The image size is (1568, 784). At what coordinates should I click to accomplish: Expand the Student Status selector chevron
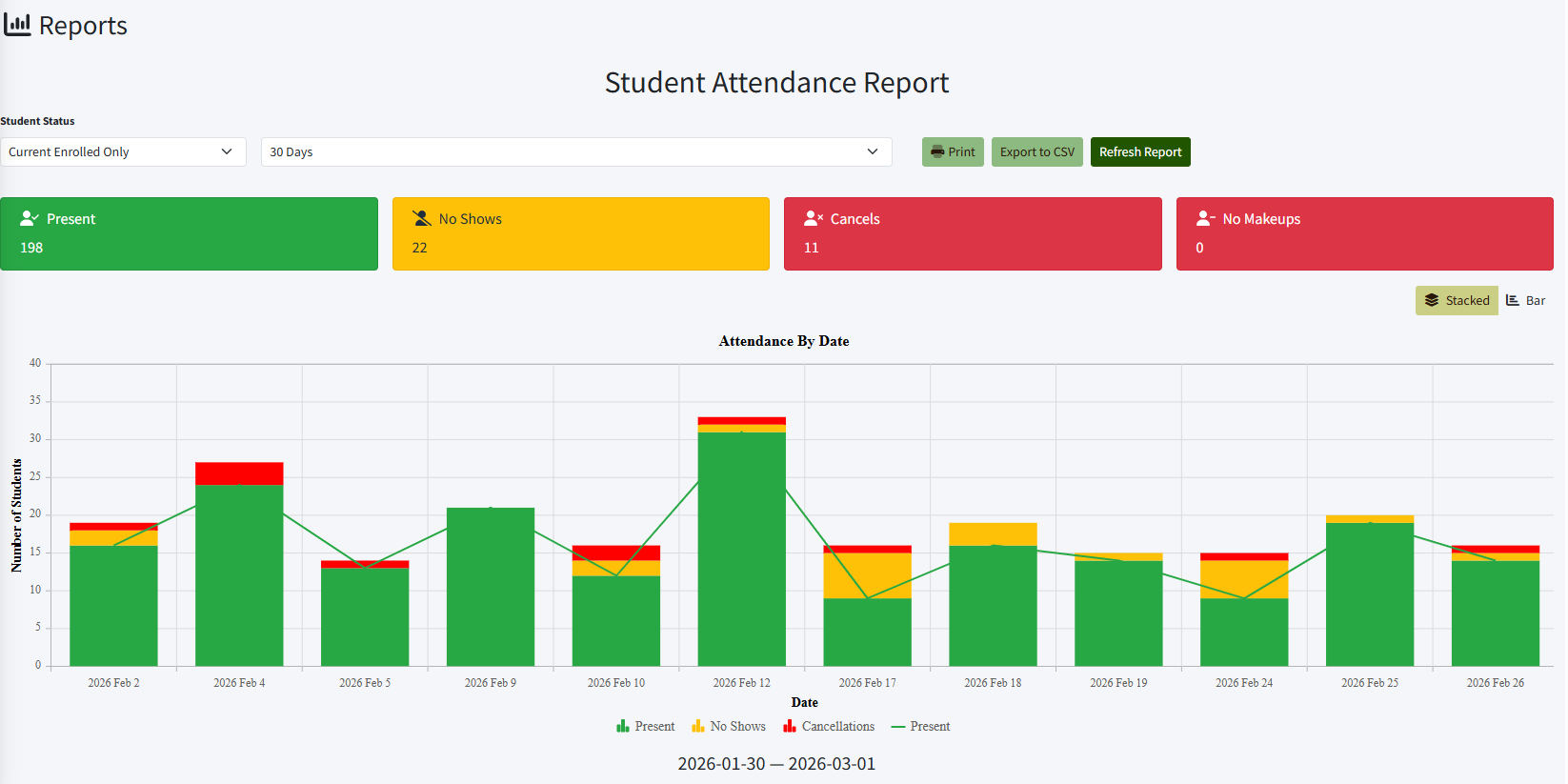(x=227, y=152)
